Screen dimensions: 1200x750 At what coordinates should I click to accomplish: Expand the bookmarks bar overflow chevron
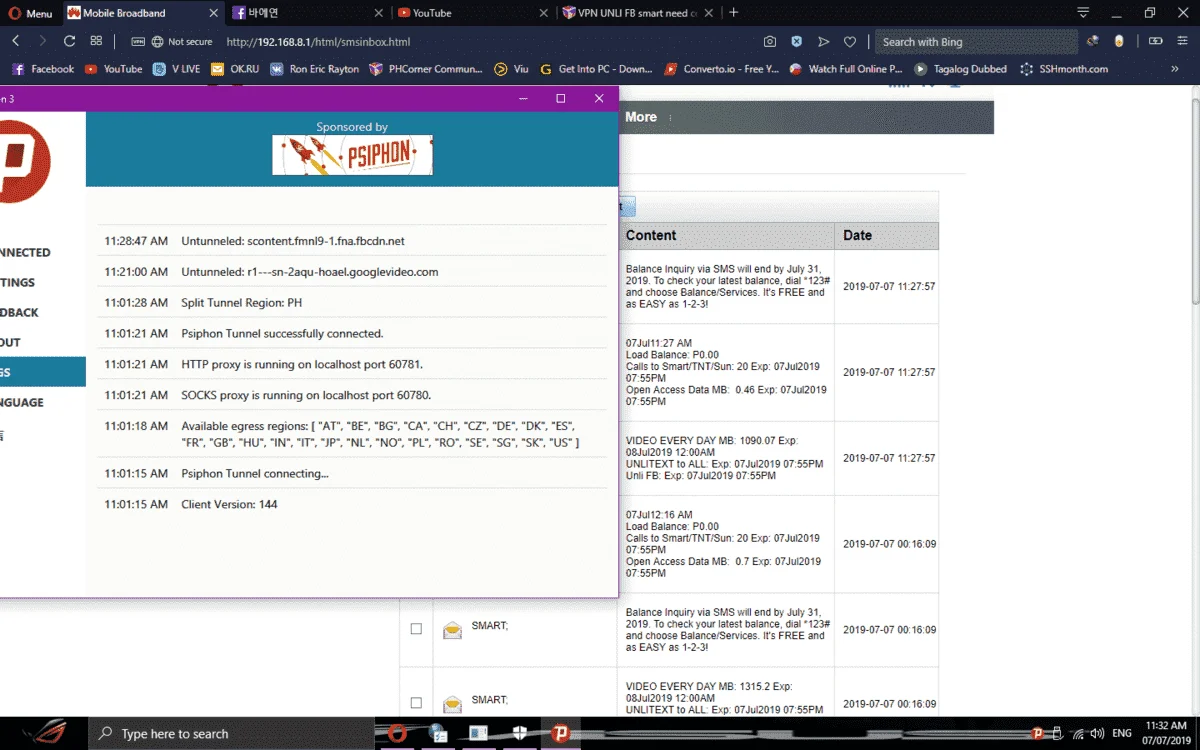1175,69
